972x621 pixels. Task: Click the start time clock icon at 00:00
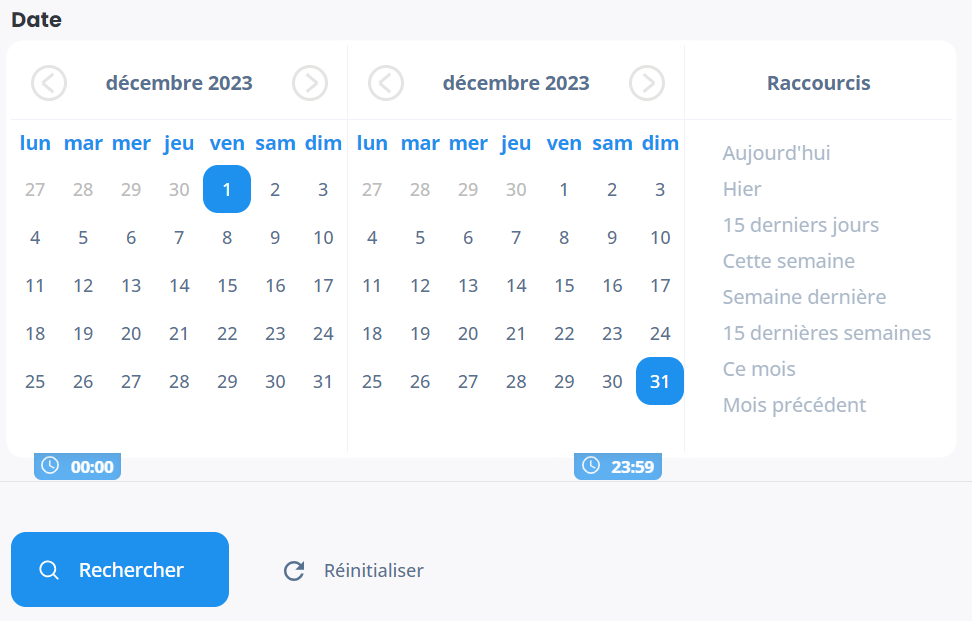(50, 466)
